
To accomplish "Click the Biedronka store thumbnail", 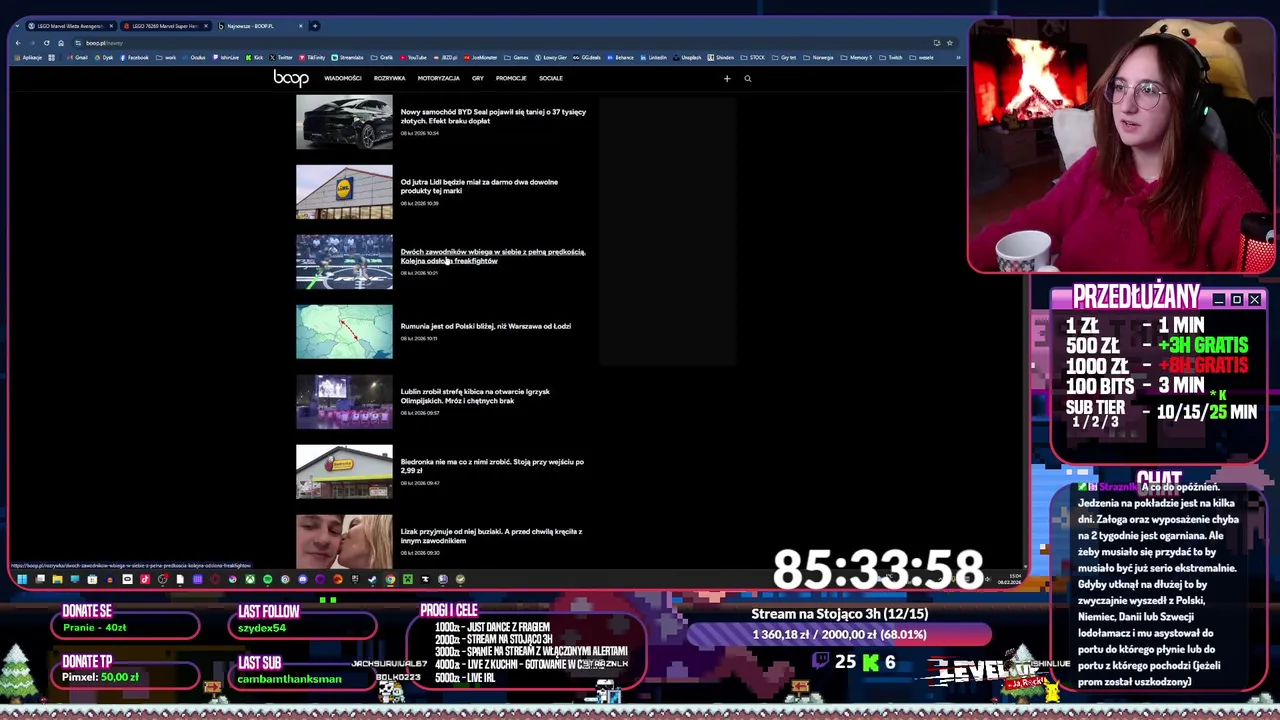I will [x=344, y=472].
